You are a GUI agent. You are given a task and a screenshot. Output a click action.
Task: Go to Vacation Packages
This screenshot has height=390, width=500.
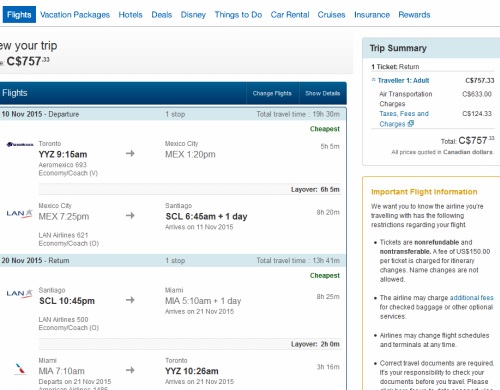[75, 15]
